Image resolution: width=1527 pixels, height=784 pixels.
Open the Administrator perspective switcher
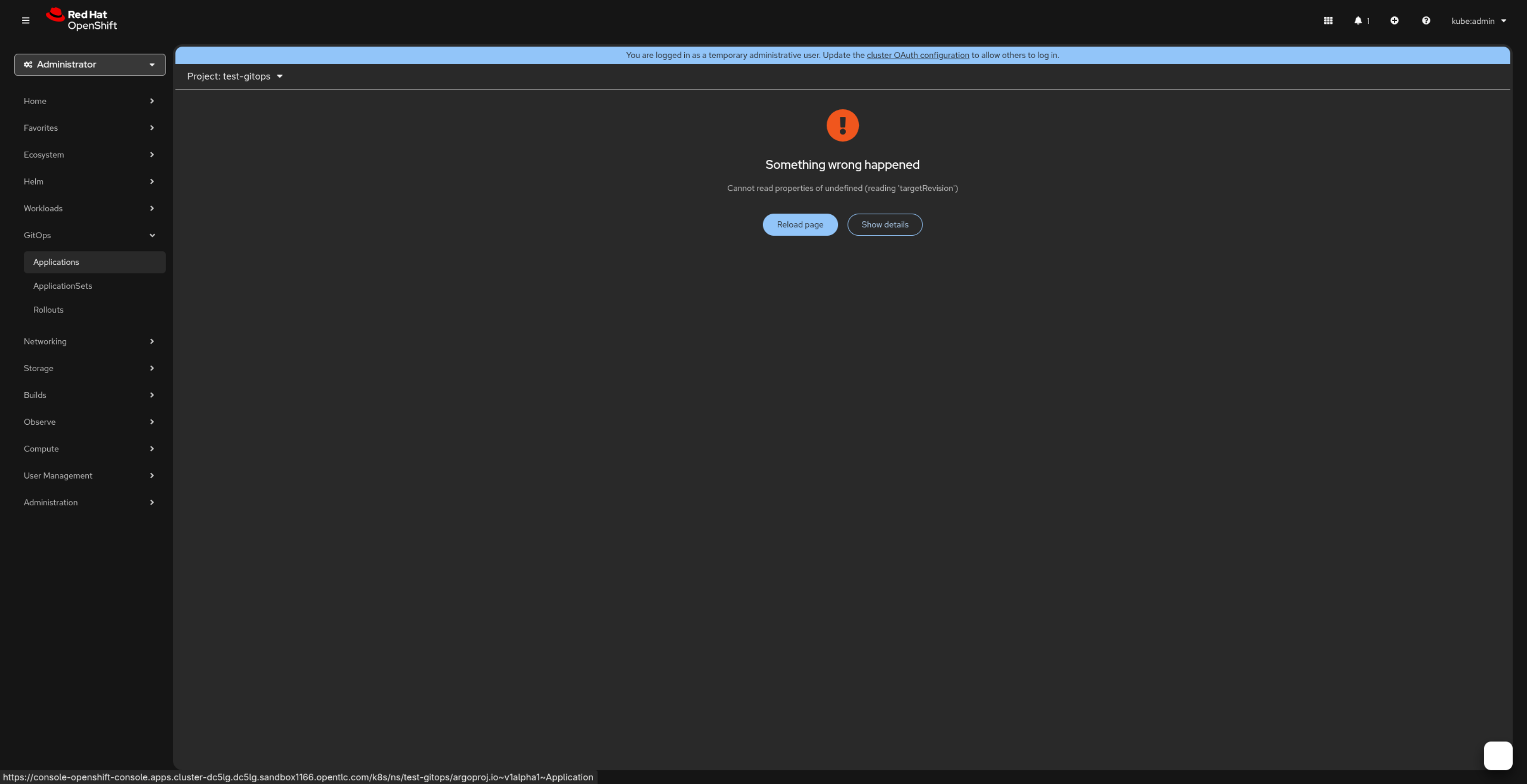[90, 64]
